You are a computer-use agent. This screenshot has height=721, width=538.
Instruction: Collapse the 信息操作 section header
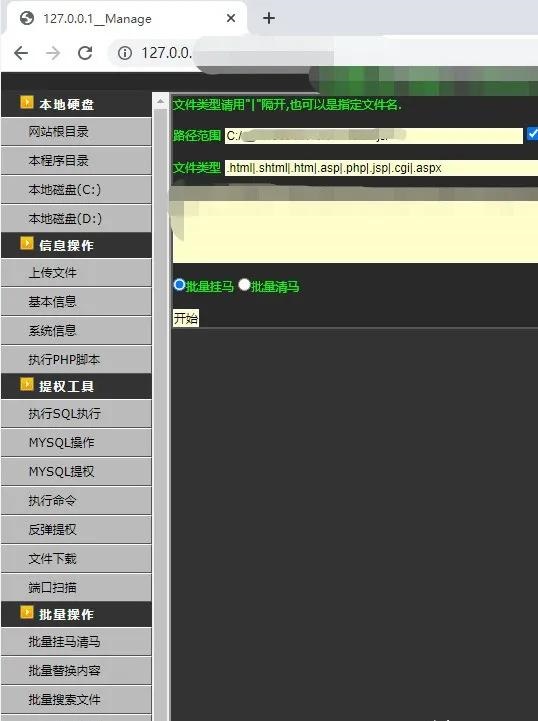point(76,245)
